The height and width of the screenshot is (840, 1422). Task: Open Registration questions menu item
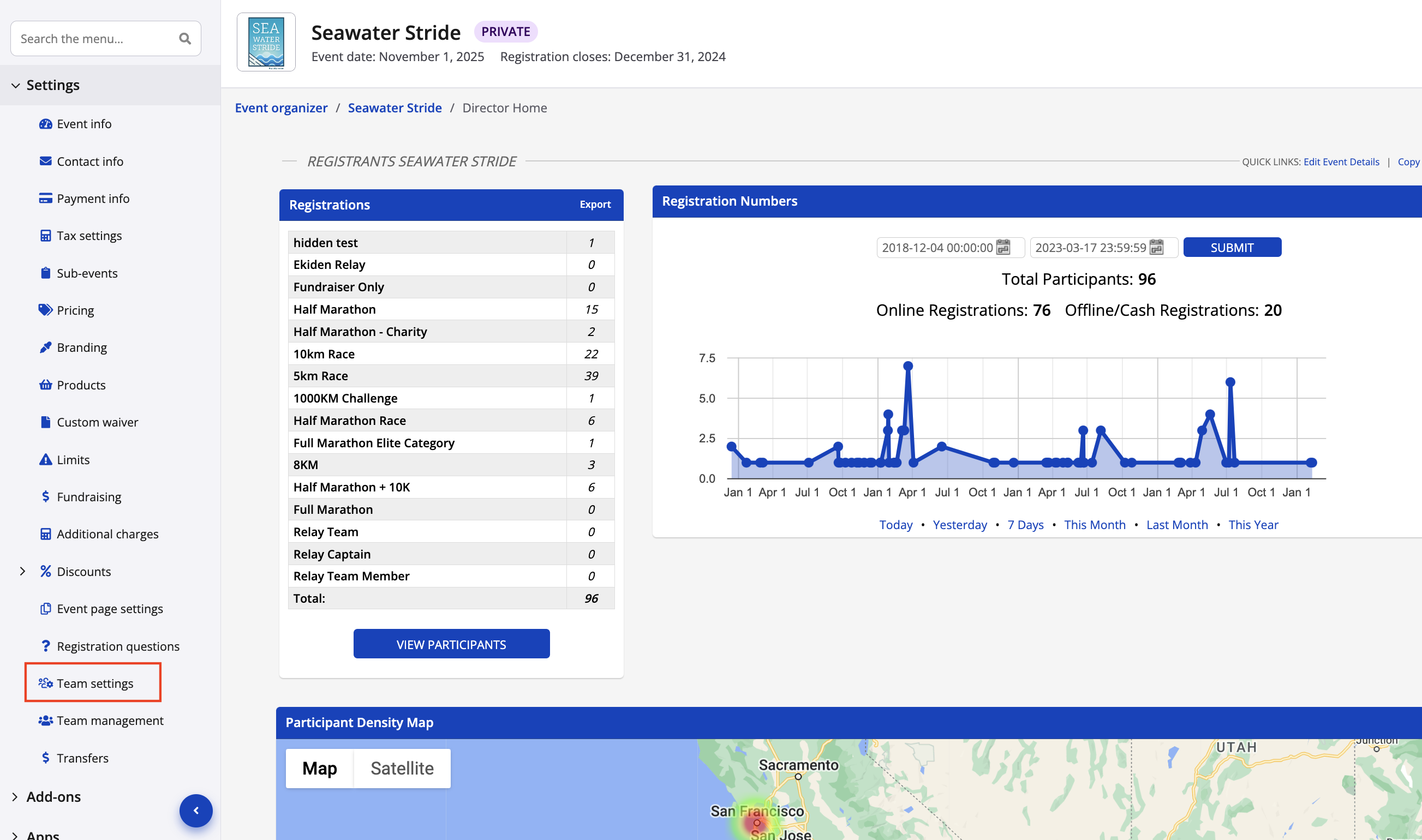(x=118, y=646)
